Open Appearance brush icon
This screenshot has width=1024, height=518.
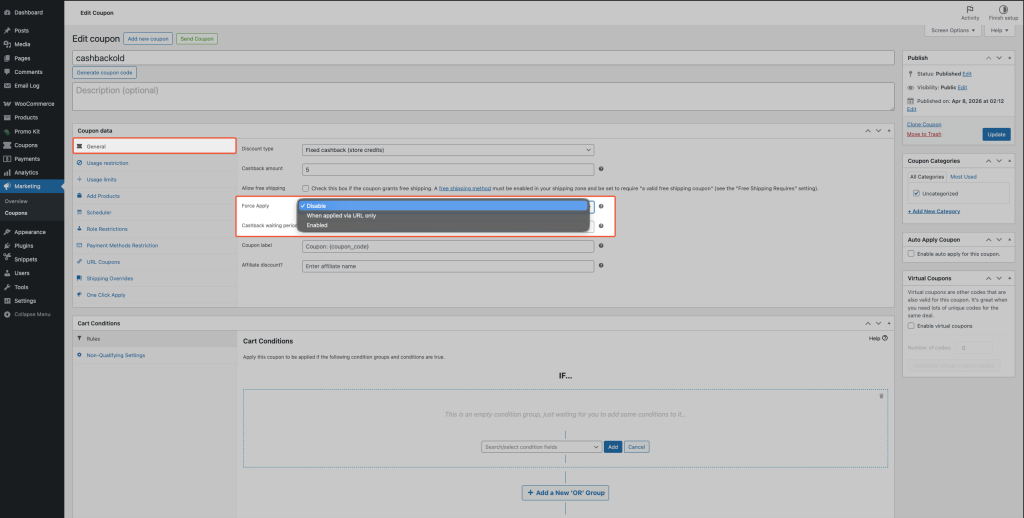click(7, 232)
